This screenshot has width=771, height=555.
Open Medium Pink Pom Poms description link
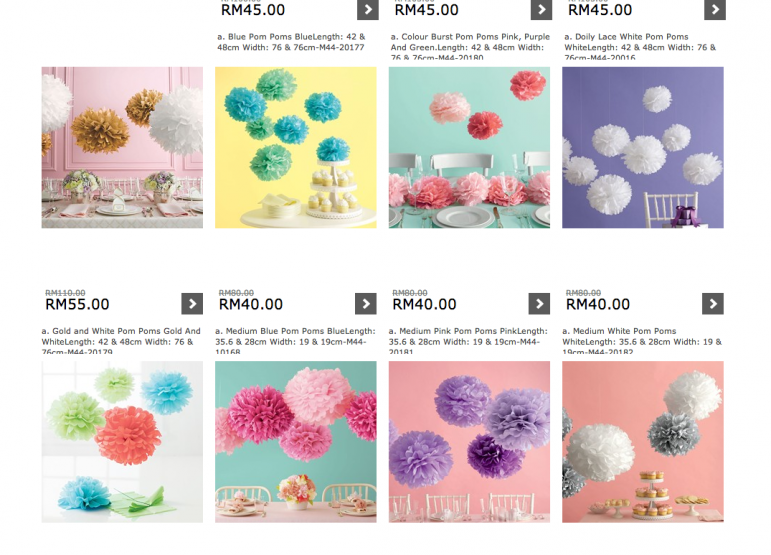(x=468, y=341)
